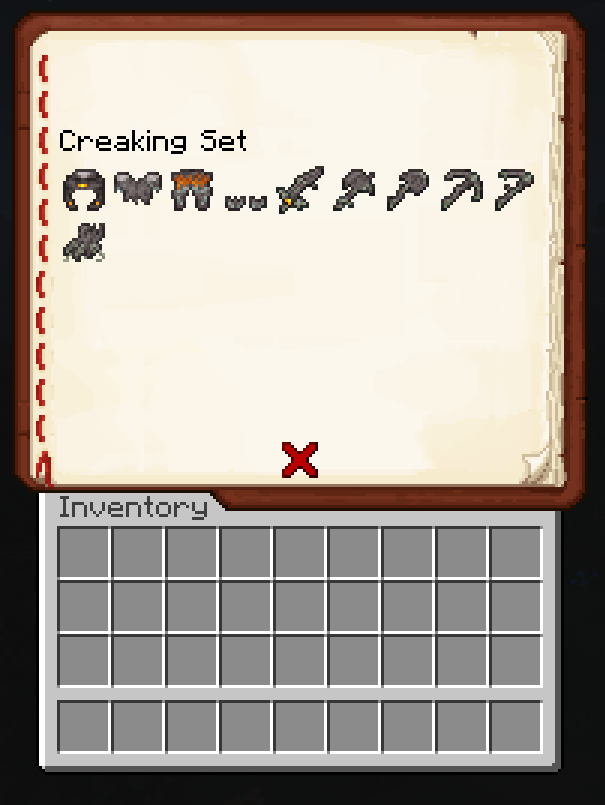Viewport: 605px width, 805px height.
Task: Choose the Creaking axe icon
Action: [x=354, y=189]
